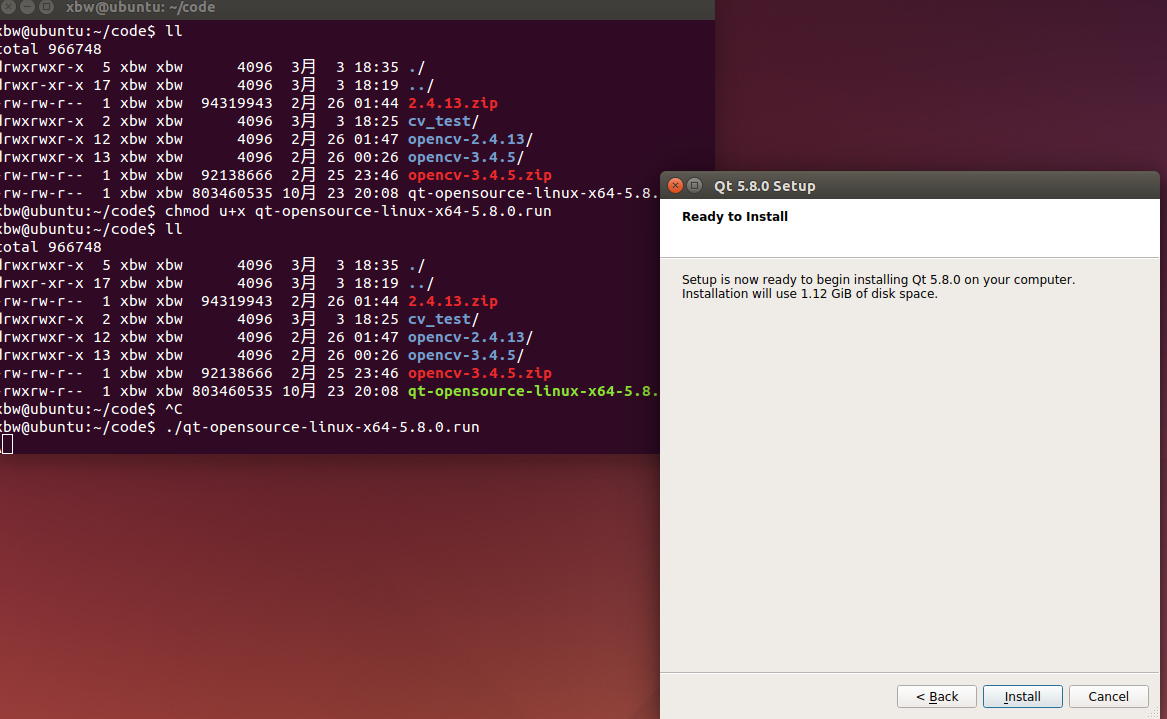
Task: Cancel the Qt 5.8.0 installation
Action: (1108, 696)
